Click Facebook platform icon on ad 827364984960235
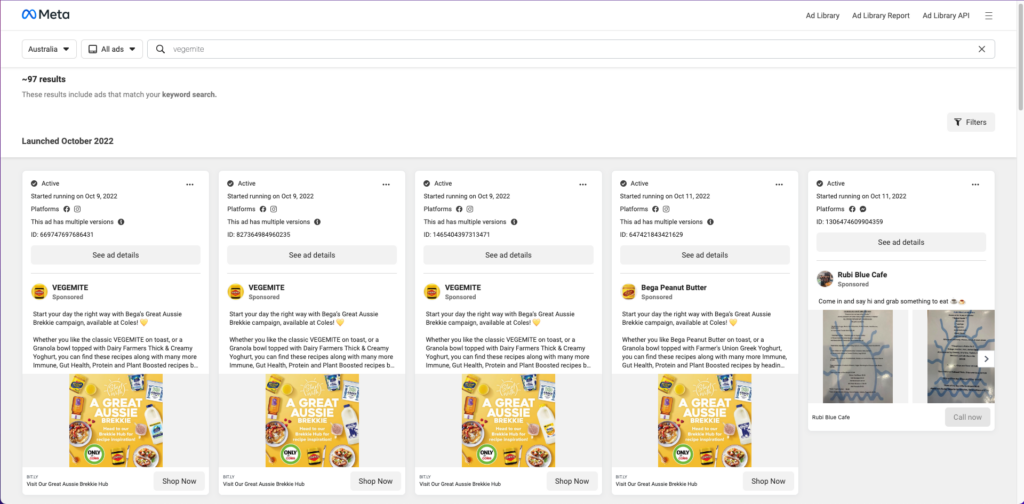Image resolution: width=1024 pixels, height=504 pixels. pyautogui.click(x=263, y=209)
